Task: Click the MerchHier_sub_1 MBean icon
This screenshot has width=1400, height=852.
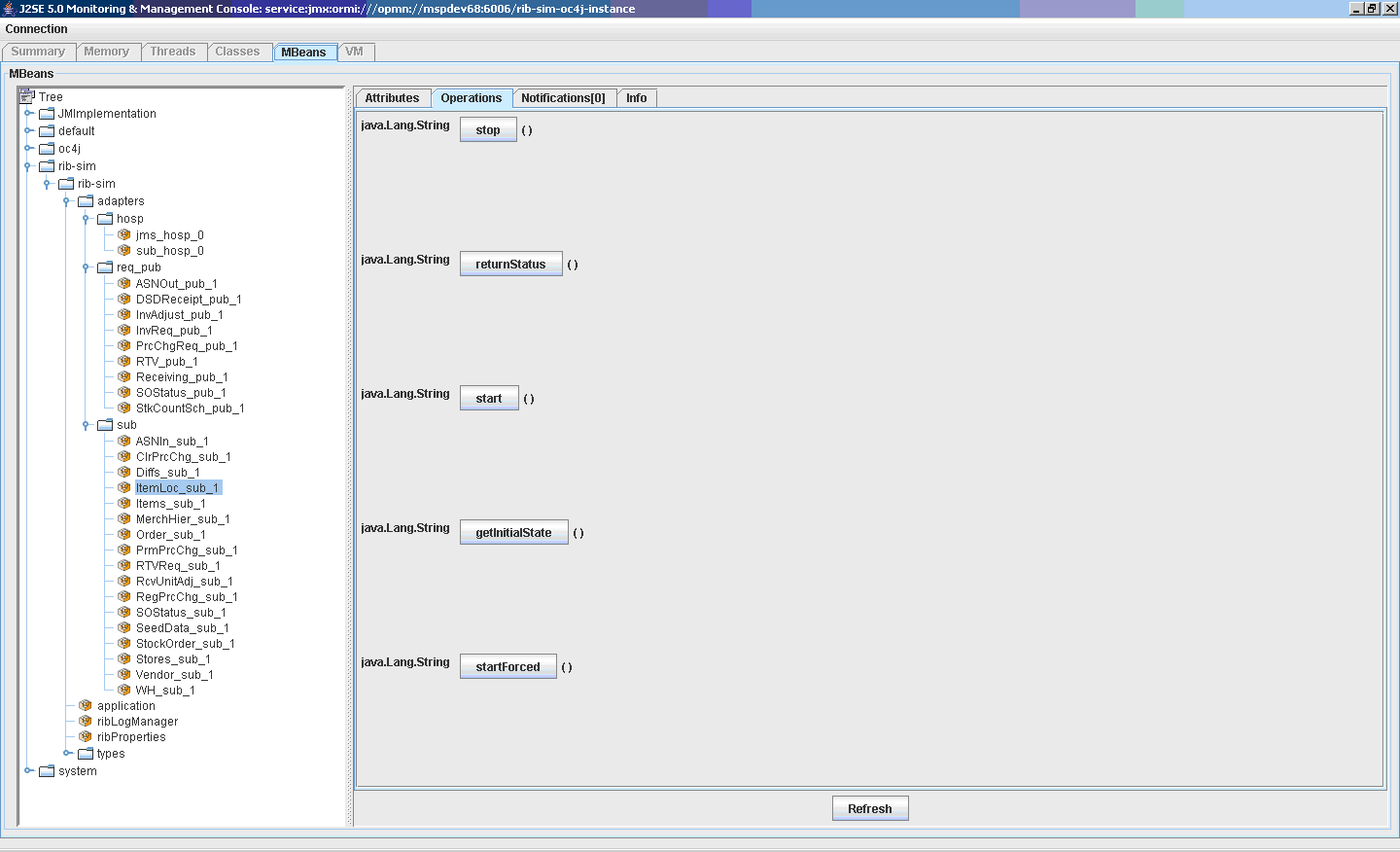Action: 124,518
